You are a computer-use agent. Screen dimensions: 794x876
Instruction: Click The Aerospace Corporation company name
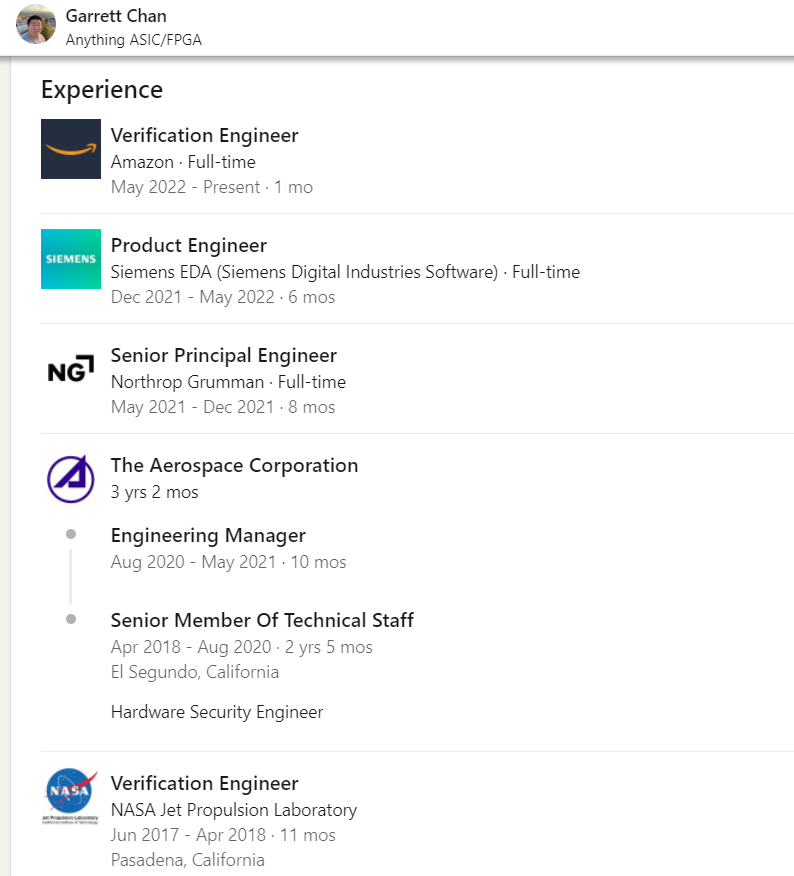tap(234, 465)
